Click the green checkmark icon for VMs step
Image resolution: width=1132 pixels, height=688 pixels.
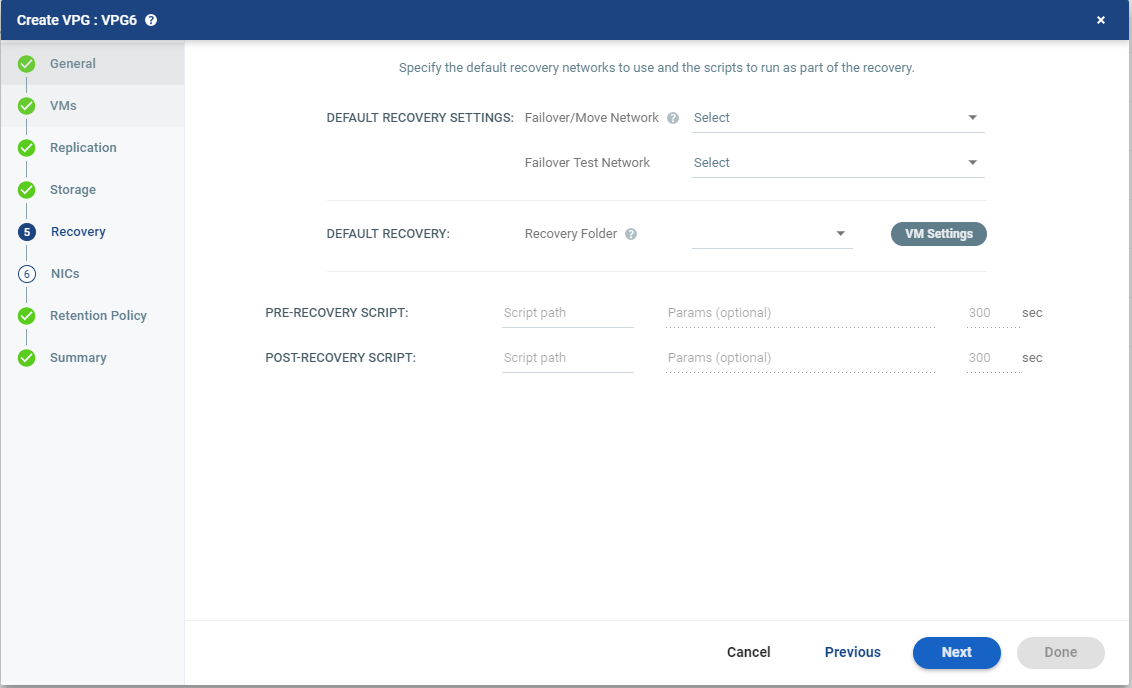(27, 106)
